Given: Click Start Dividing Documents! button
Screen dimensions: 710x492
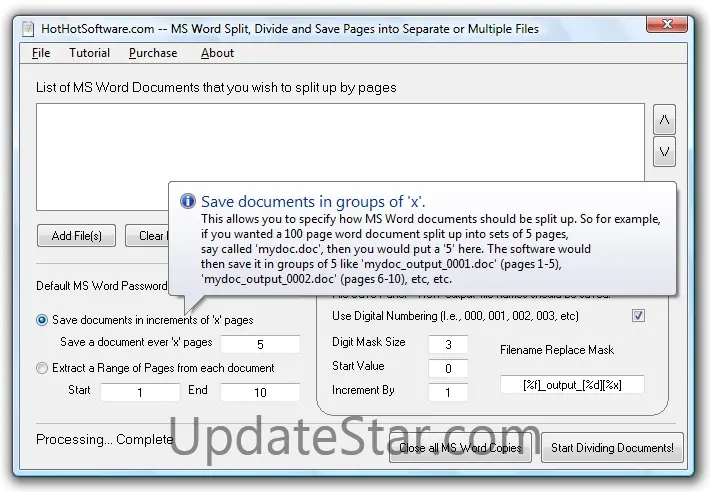Looking at the screenshot, I should pyautogui.click(x=612, y=448).
